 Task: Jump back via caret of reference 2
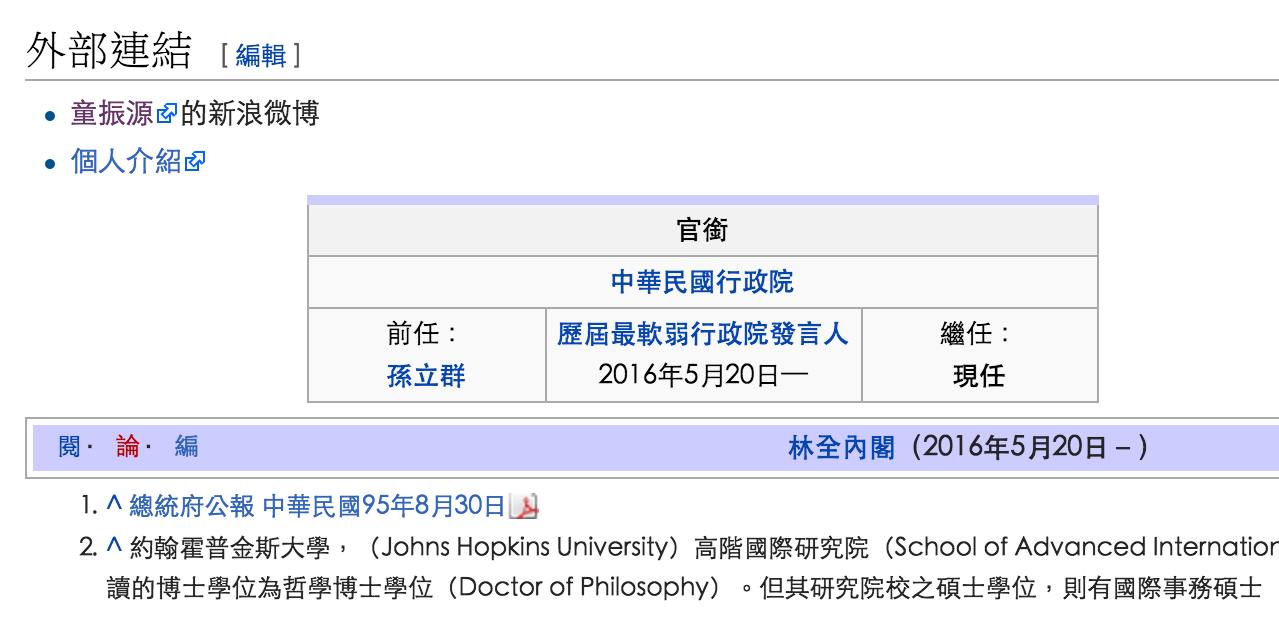tap(113, 546)
